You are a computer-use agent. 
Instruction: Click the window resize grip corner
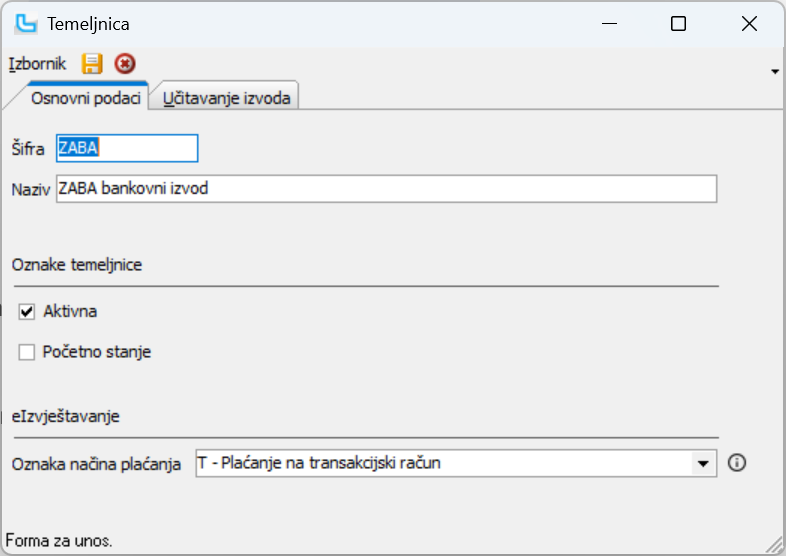pos(773,544)
